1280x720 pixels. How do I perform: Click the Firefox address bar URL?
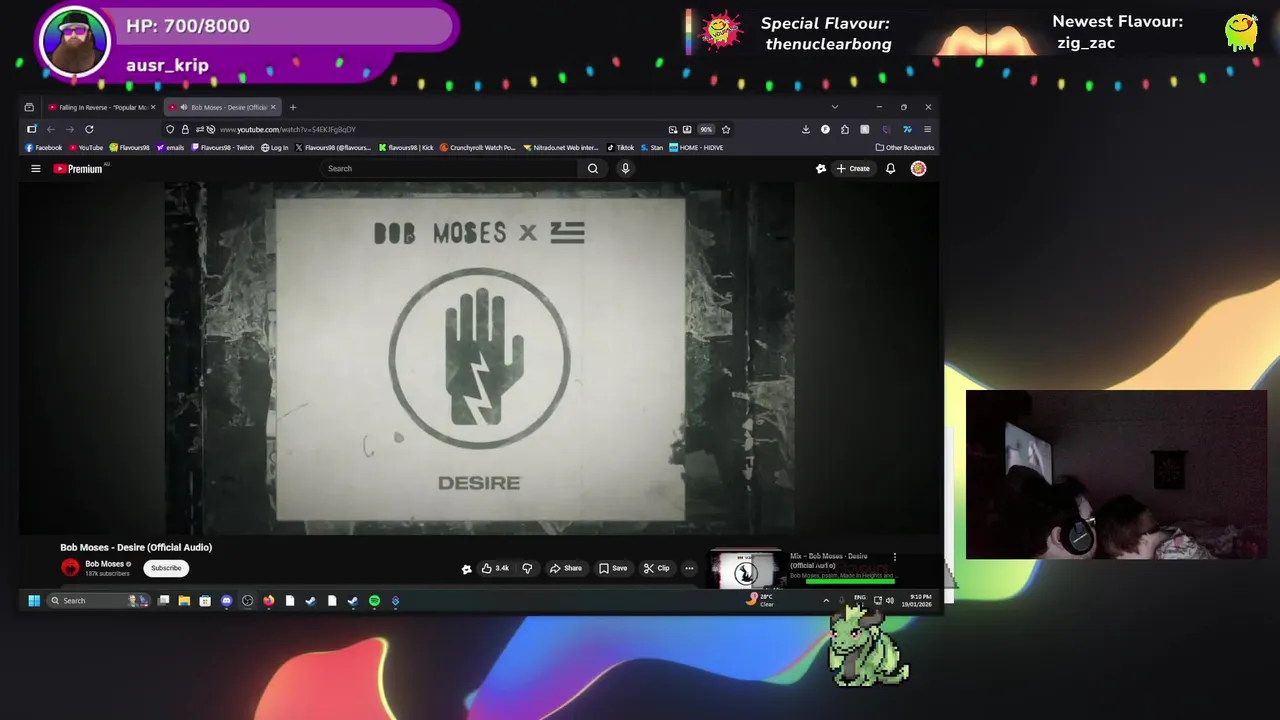pyautogui.click(x=287, y=129)
